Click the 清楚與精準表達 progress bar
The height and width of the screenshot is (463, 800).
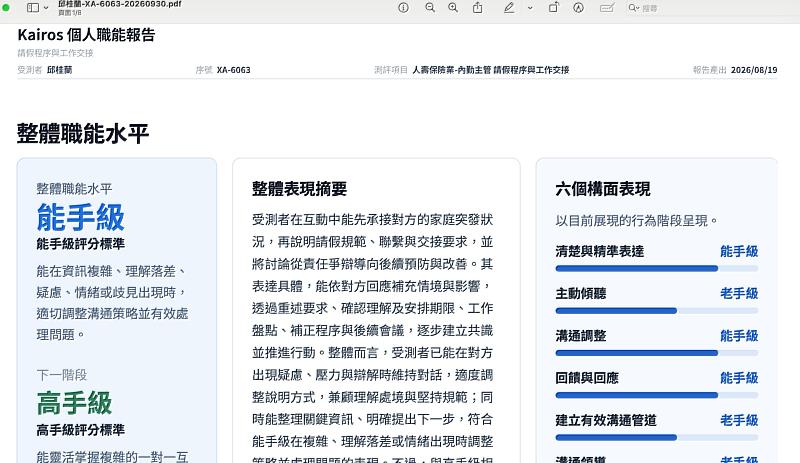[657, 269]
